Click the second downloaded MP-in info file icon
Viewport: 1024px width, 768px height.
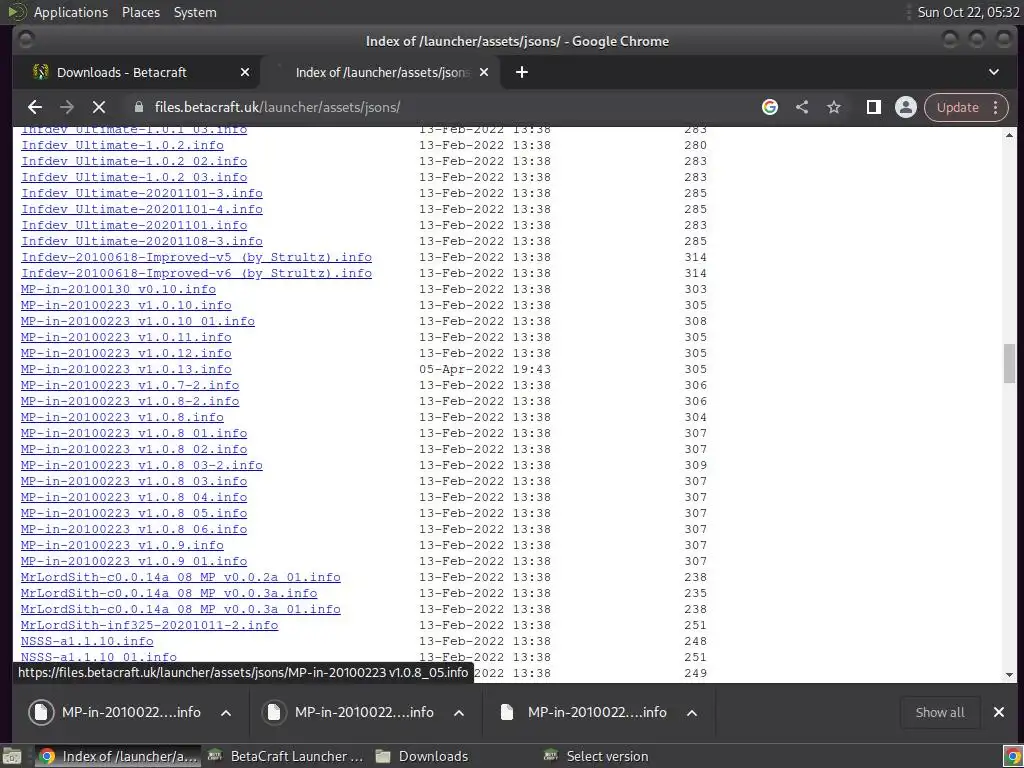point(274,712)
